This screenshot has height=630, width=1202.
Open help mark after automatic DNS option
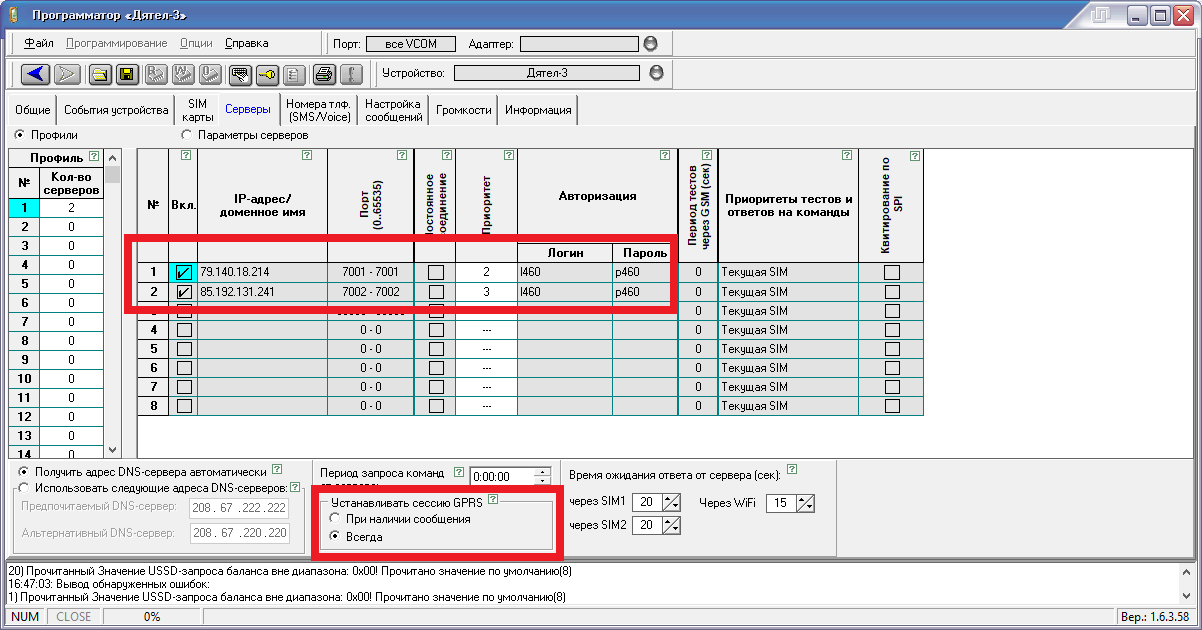277,468
